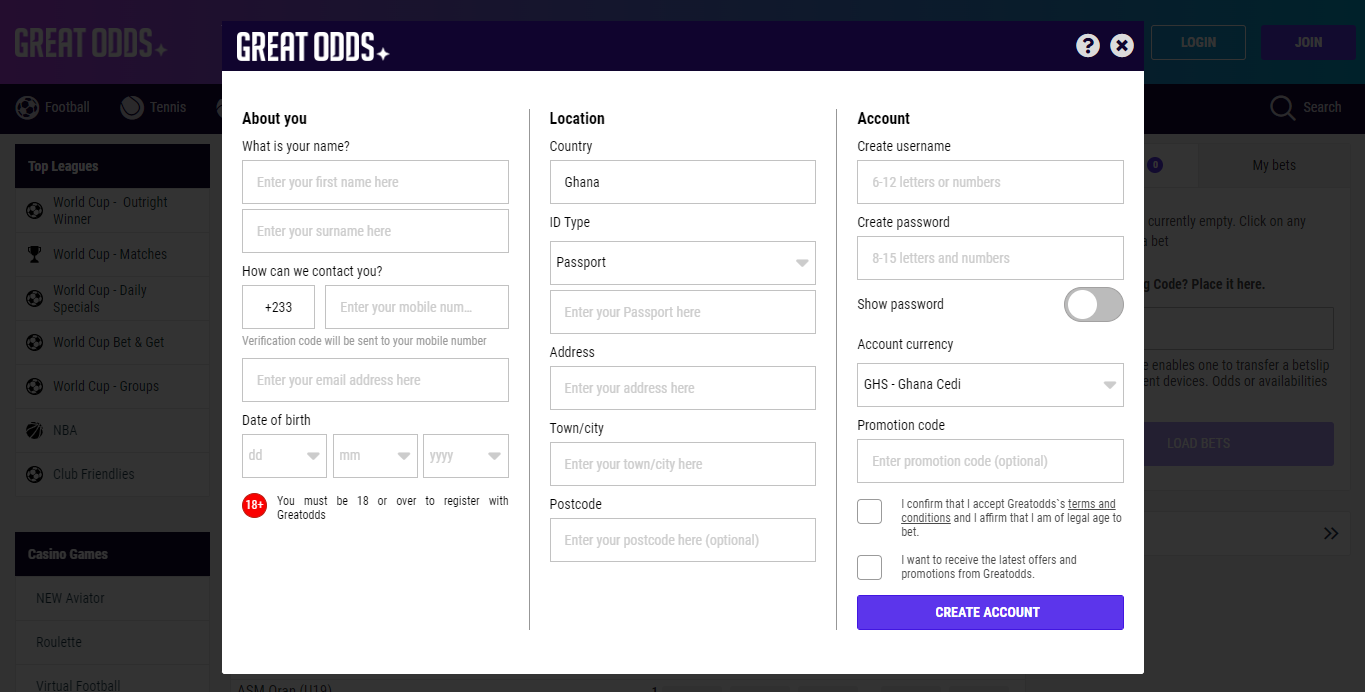Close the registration dialog with X icon
This screenshot has height=692, width=1365.
1122,45
